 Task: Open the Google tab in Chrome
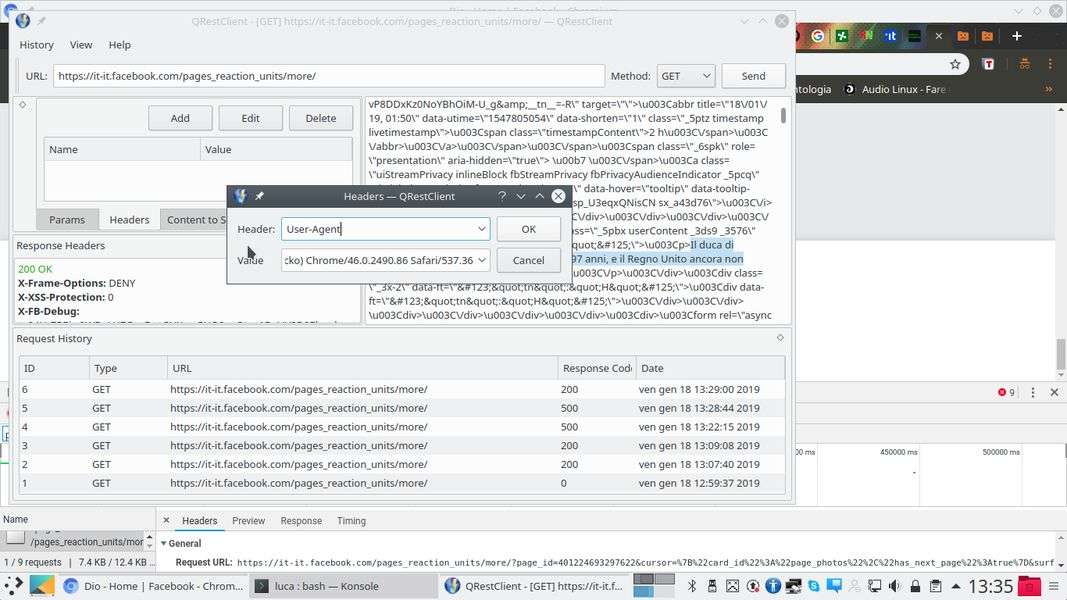click(x=817, y=35)
